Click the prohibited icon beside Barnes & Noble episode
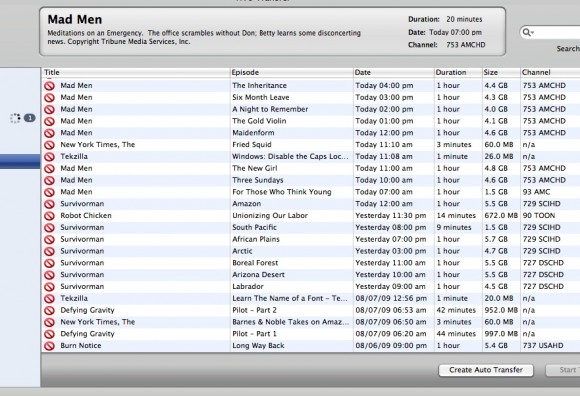 click(50, 322)
